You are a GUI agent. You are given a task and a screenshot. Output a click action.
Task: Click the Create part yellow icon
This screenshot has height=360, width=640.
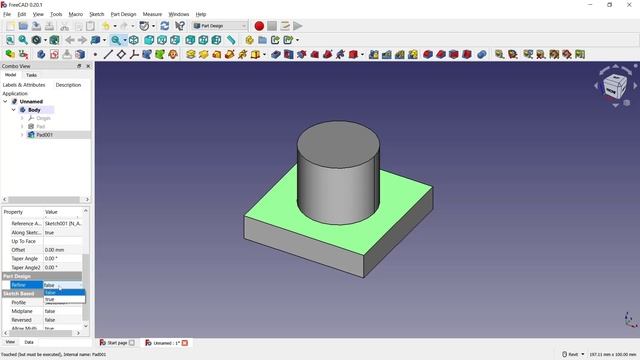[249, 40]
